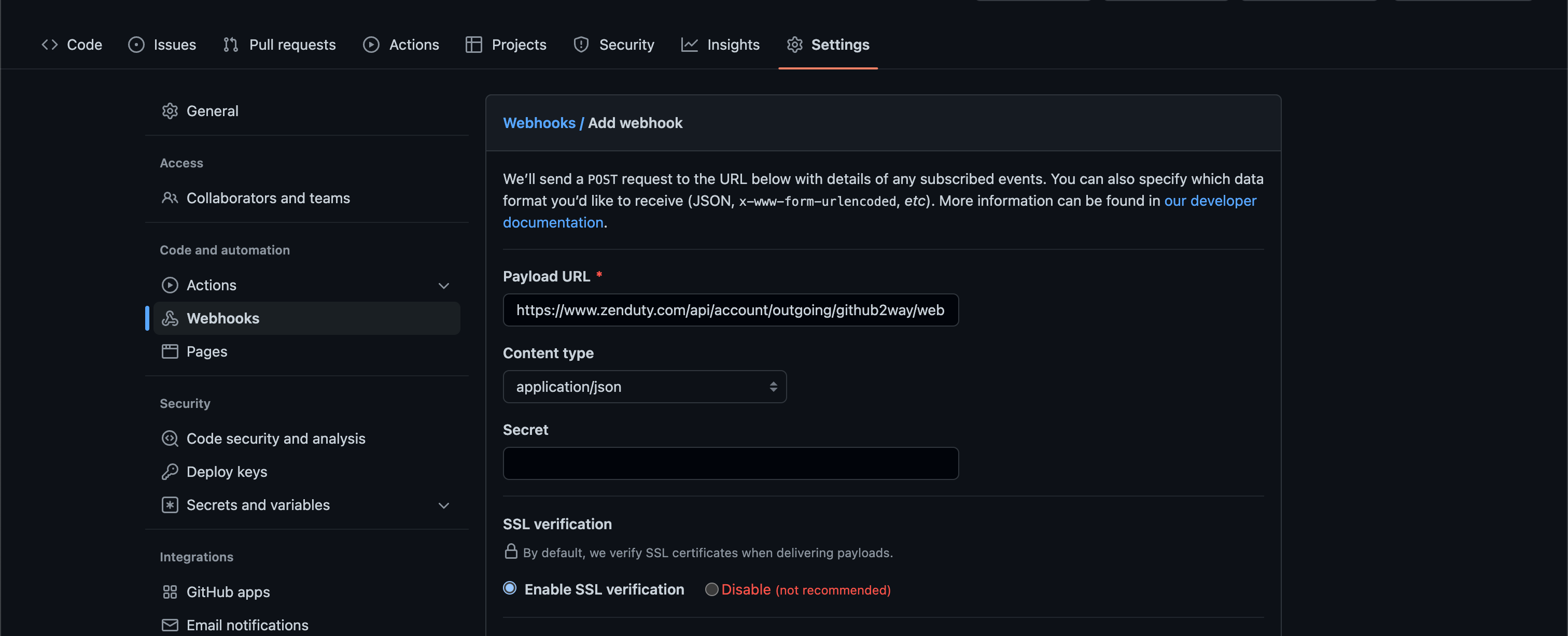
Task: Open our developer documentation link
Action: [1210, 201]
